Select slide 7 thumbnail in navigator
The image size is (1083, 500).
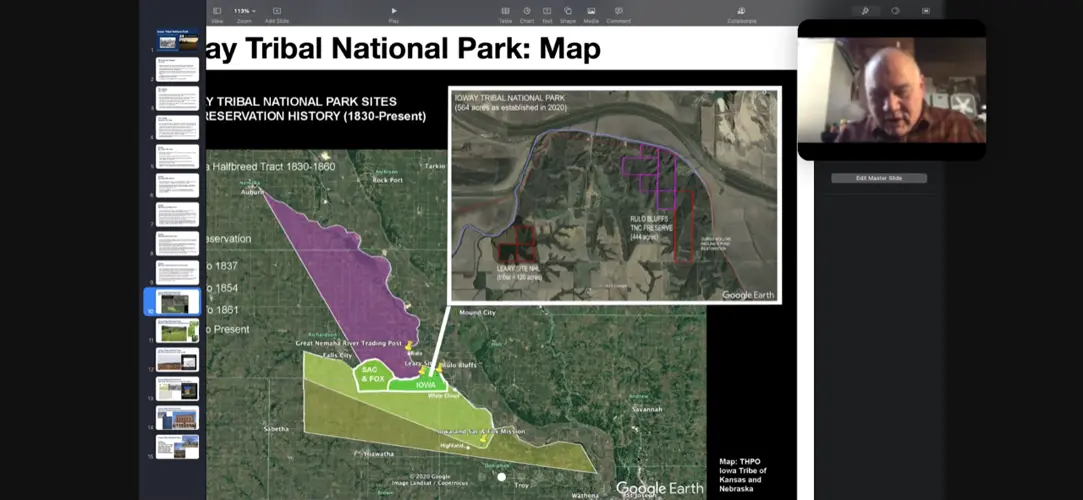(178, 214)
